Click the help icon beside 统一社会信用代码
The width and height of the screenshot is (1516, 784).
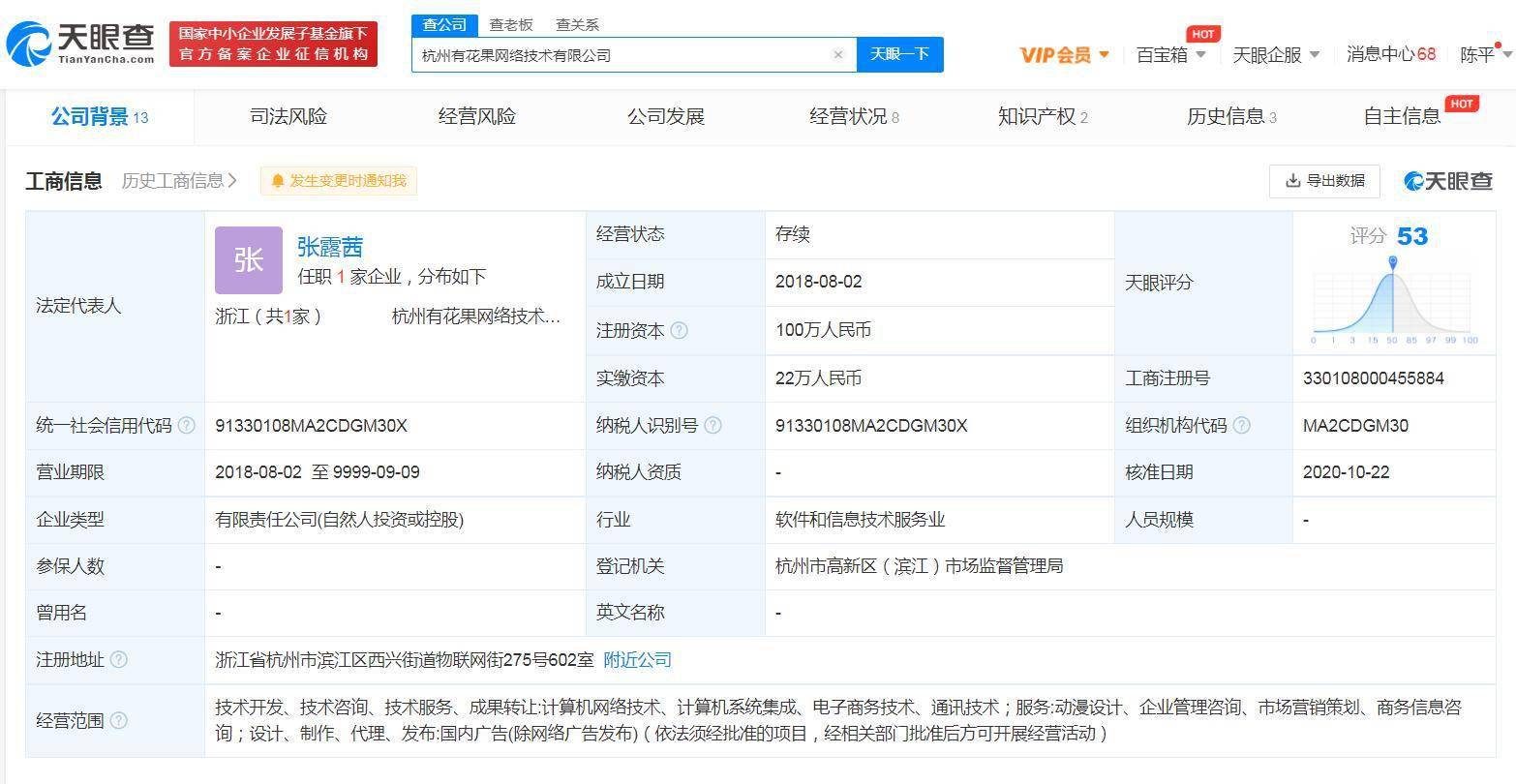(x=187, y=425)
